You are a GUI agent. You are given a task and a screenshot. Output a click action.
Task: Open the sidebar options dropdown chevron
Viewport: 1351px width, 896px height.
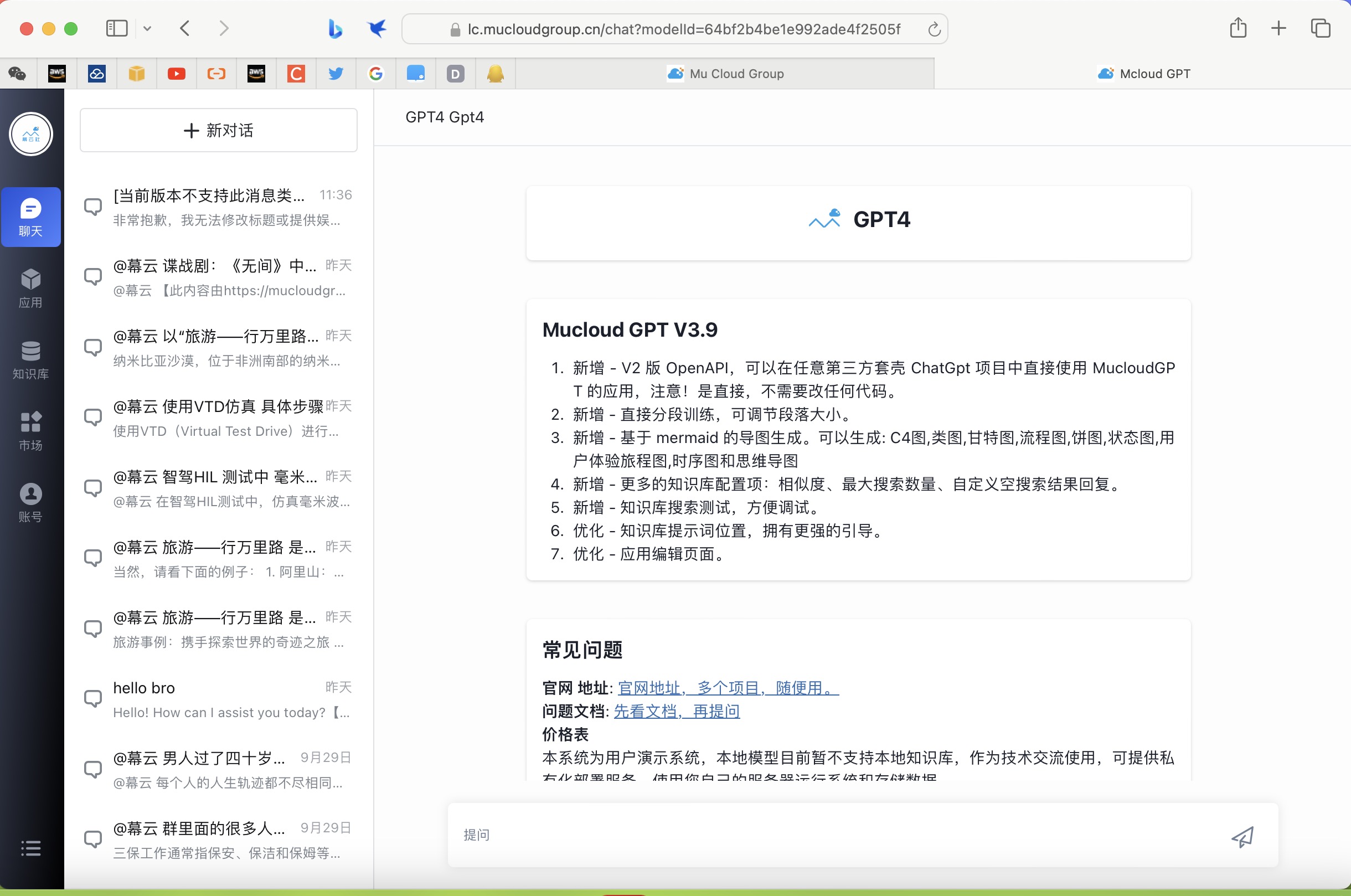click(x=147, y=29)
